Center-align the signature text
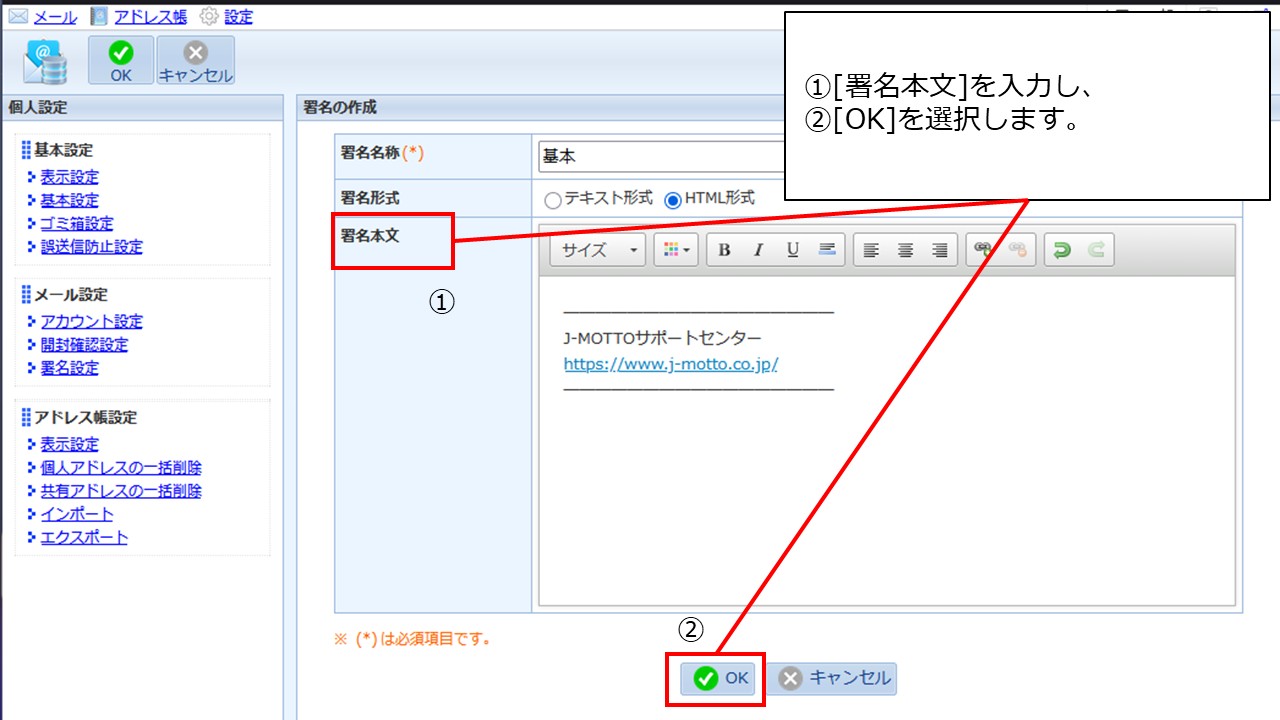This screenshot has width=1280, height=720. coord(905,250)
